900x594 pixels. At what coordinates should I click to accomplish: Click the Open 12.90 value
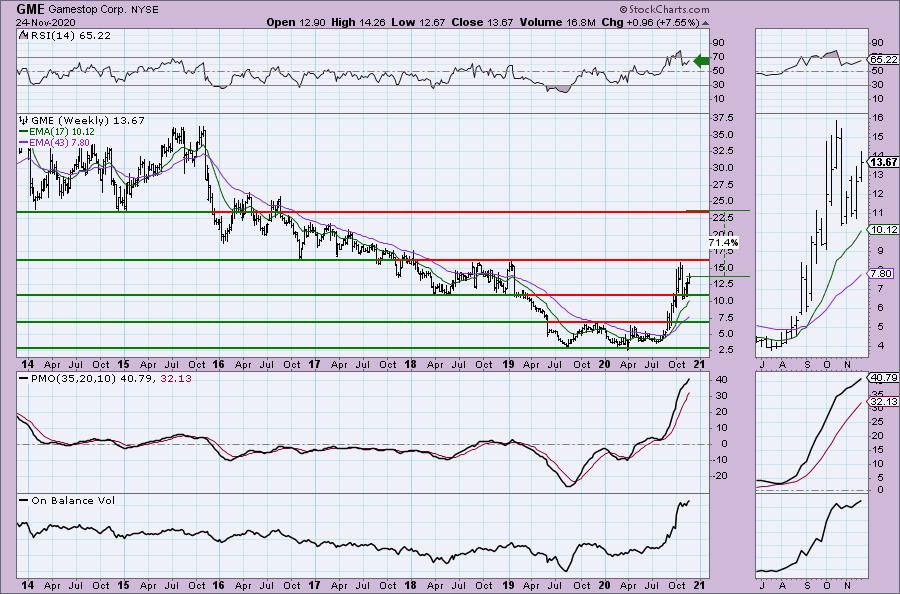point(296,22)
